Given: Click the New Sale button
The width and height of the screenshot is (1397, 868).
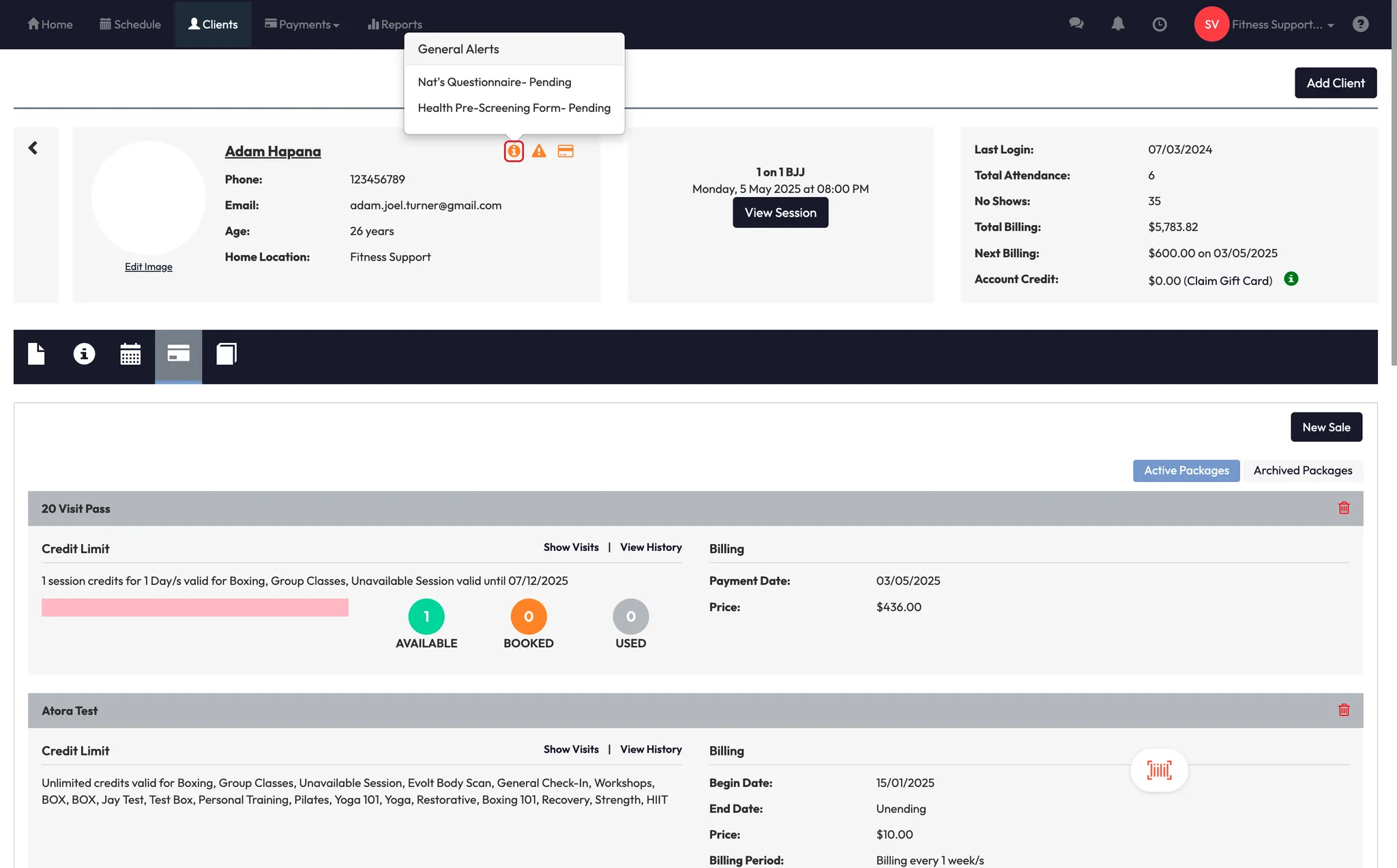Looking at the screenshot, I should pos(1325,427).
